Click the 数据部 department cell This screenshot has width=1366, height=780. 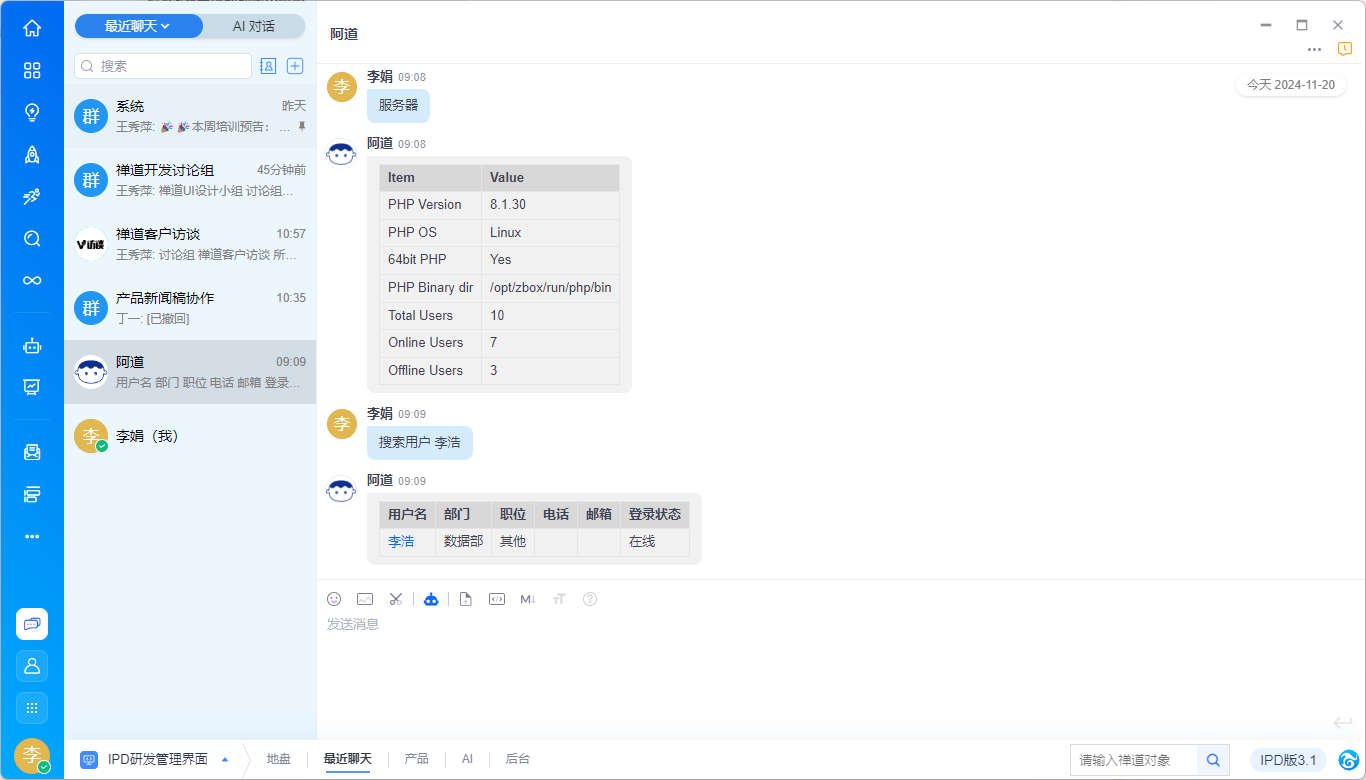click(x=463, y=542)
